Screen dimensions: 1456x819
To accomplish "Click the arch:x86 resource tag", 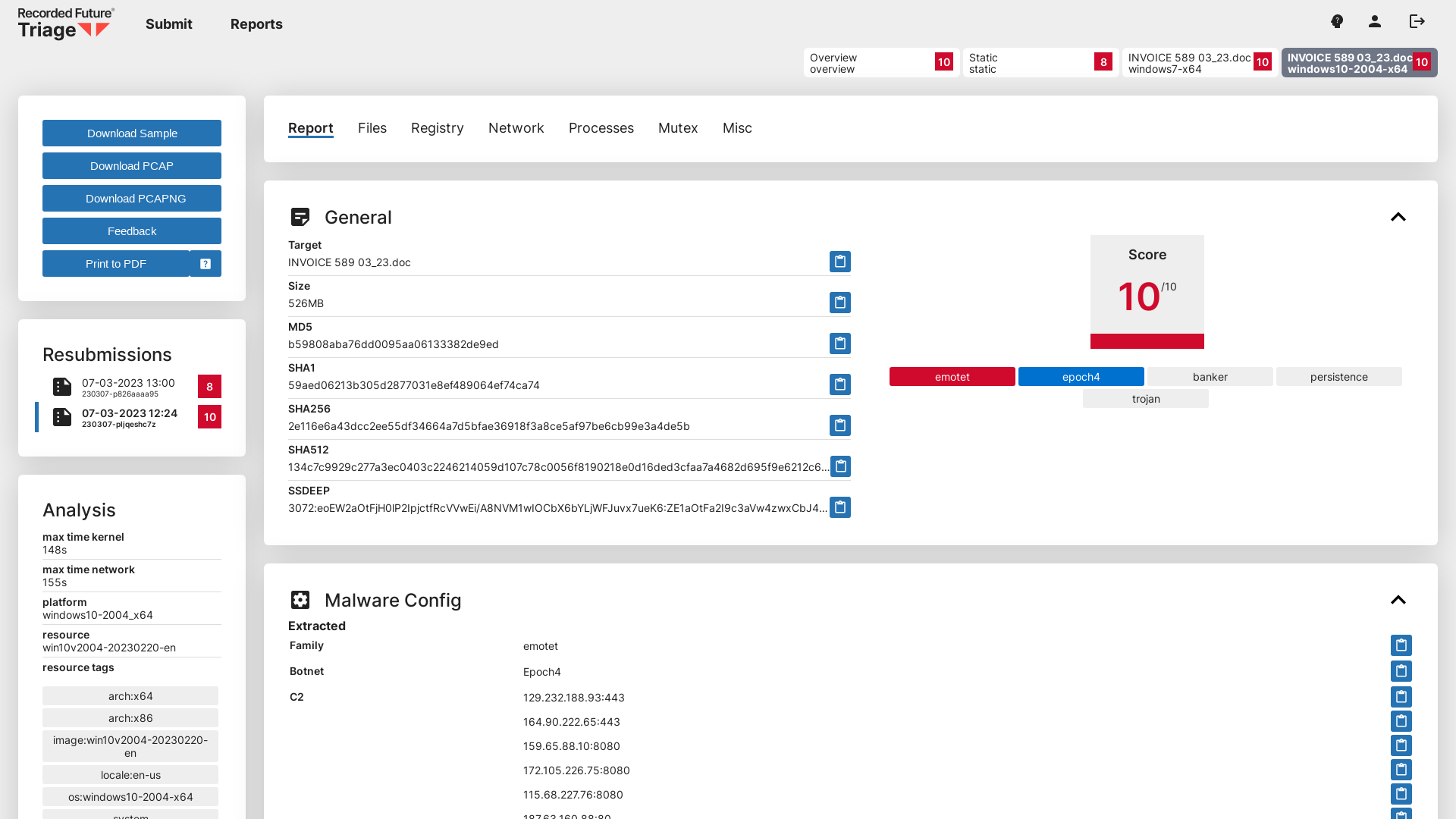I will click(130, 718).
